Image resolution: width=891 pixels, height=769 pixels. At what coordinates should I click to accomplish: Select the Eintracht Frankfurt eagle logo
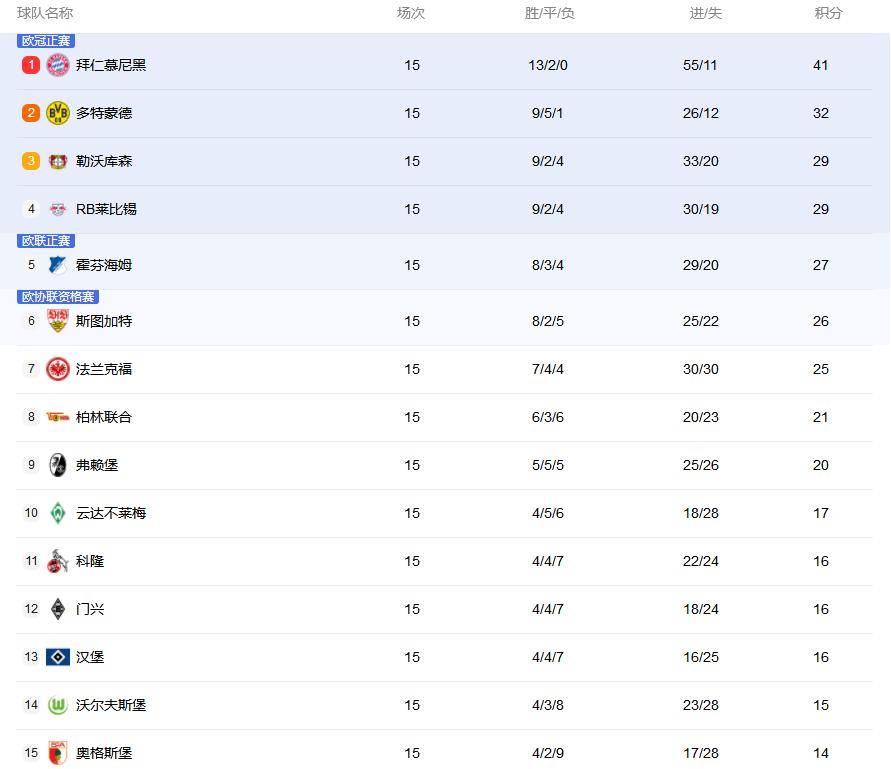tap(58, 369)
